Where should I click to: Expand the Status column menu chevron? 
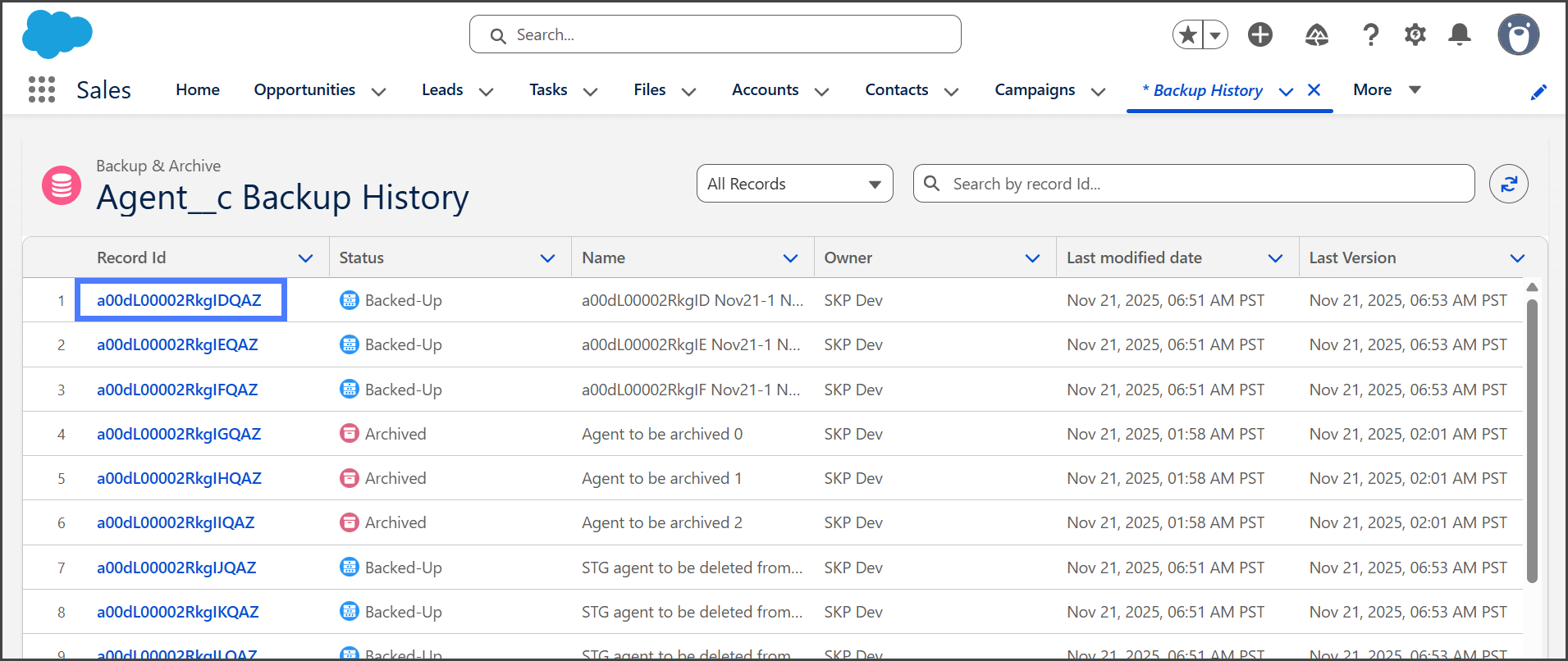(547, 258)
